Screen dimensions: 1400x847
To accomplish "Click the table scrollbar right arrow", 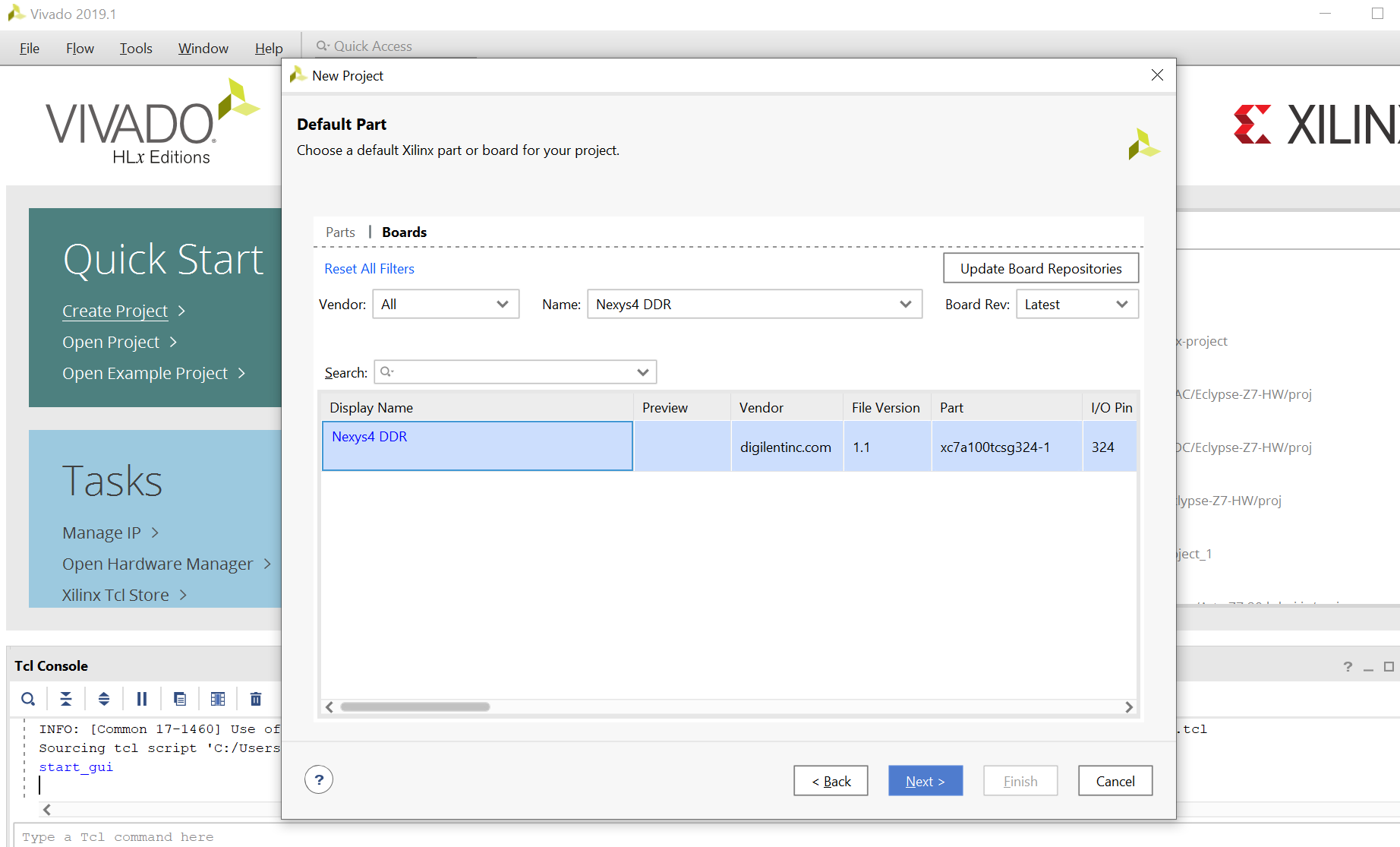I will [1129, 707].
